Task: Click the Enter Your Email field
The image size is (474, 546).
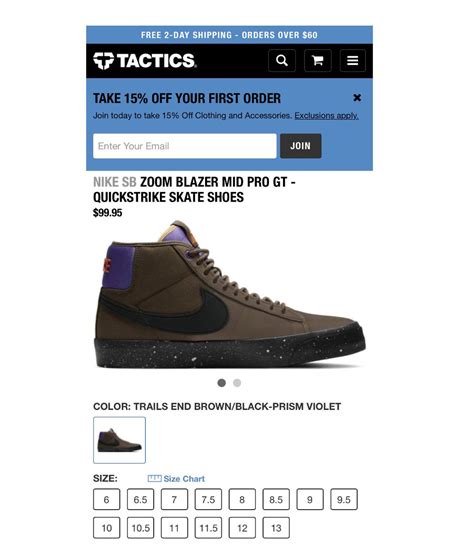Action: click(185, 146)
